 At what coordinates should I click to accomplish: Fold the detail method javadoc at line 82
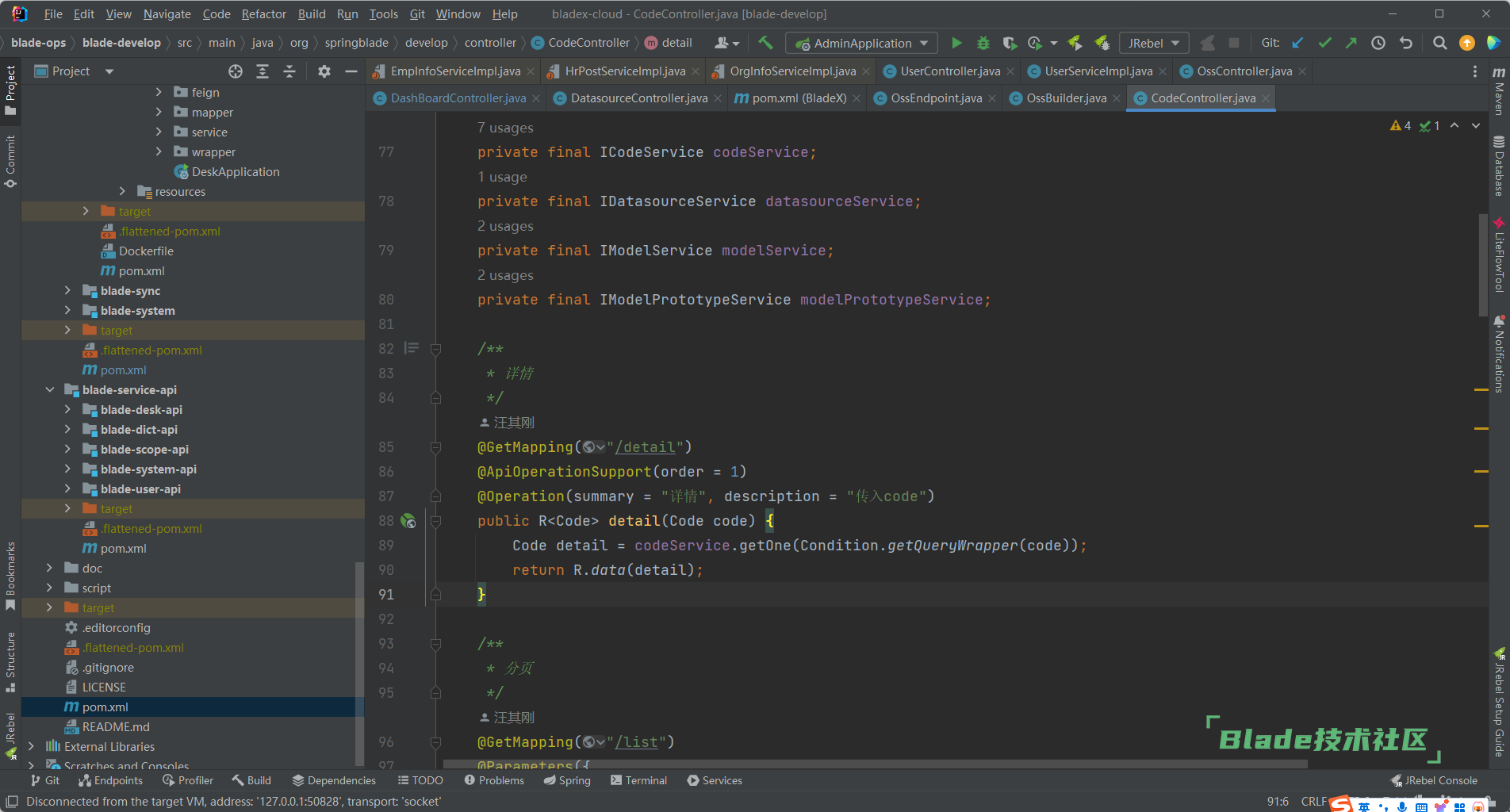435,349
